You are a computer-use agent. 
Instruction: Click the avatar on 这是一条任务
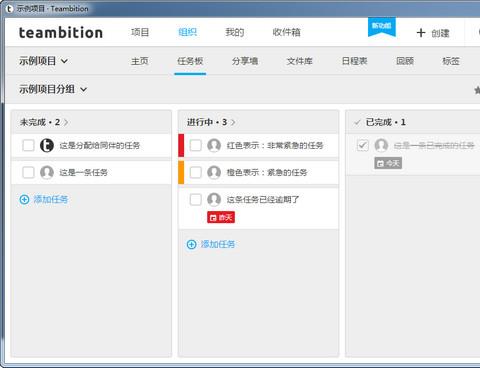pos(47,172)
